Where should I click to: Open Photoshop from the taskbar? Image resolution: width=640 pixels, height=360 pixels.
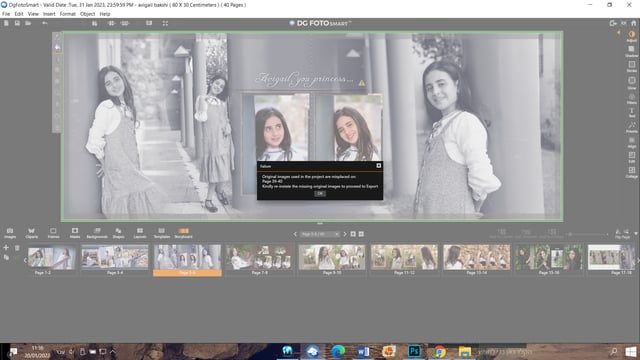(414, 351)
